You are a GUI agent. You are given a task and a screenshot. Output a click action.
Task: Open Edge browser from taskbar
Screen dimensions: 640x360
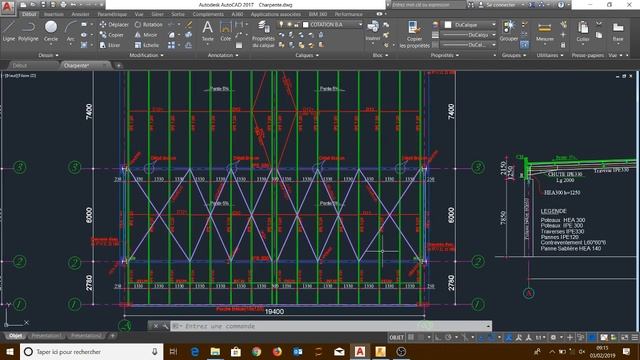coord(195,351)
